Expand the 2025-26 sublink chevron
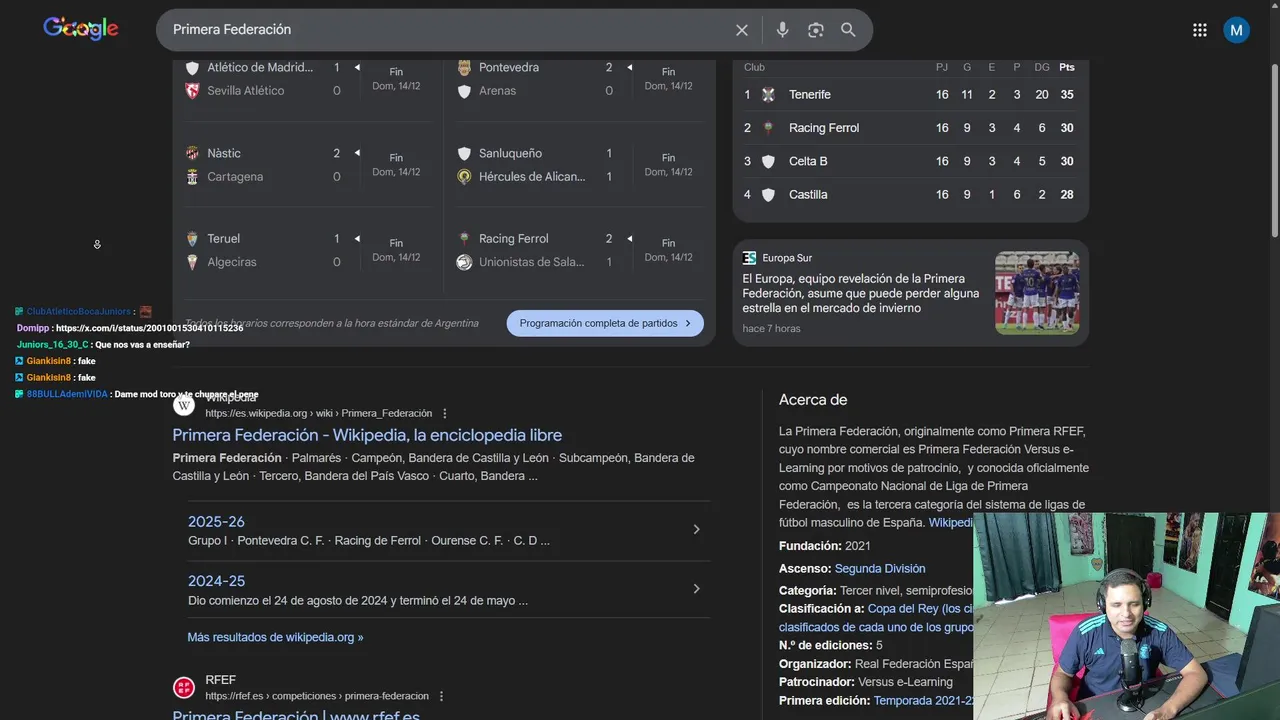Viewport: 1280px width, 720px height. click(x=697, y=529)
